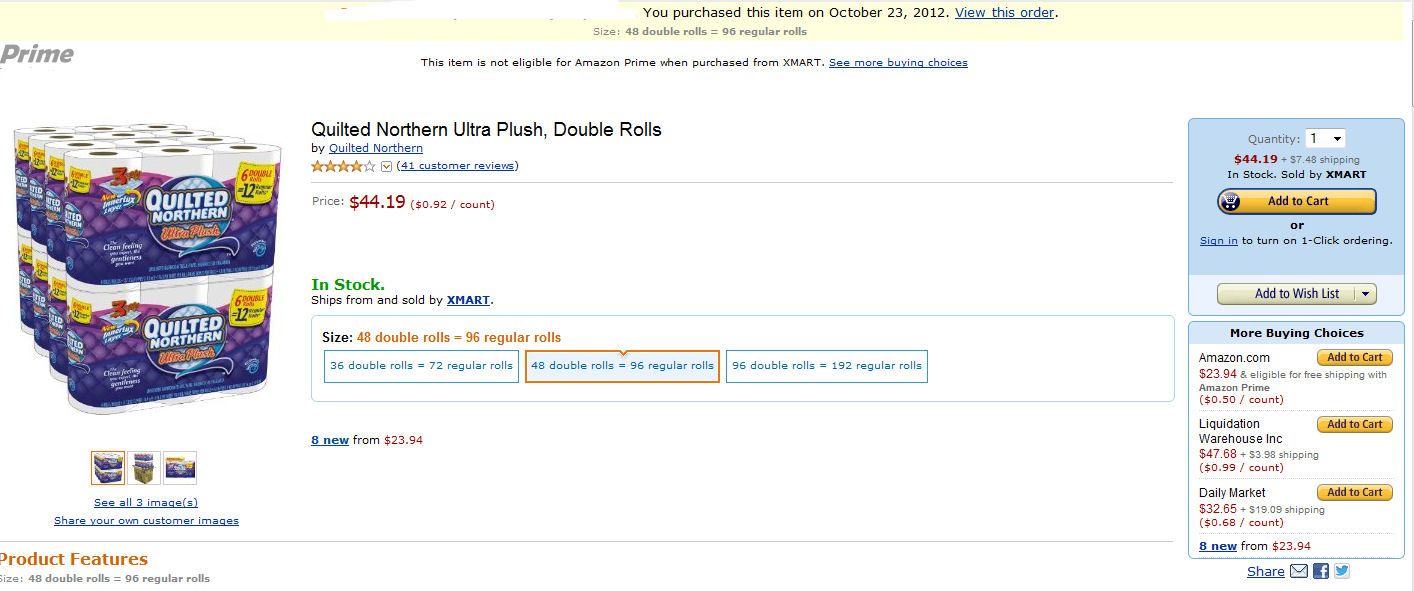Share product on Twitter icon
The height and width of the screenshot is (591, 1414).
coord(1342,571)
